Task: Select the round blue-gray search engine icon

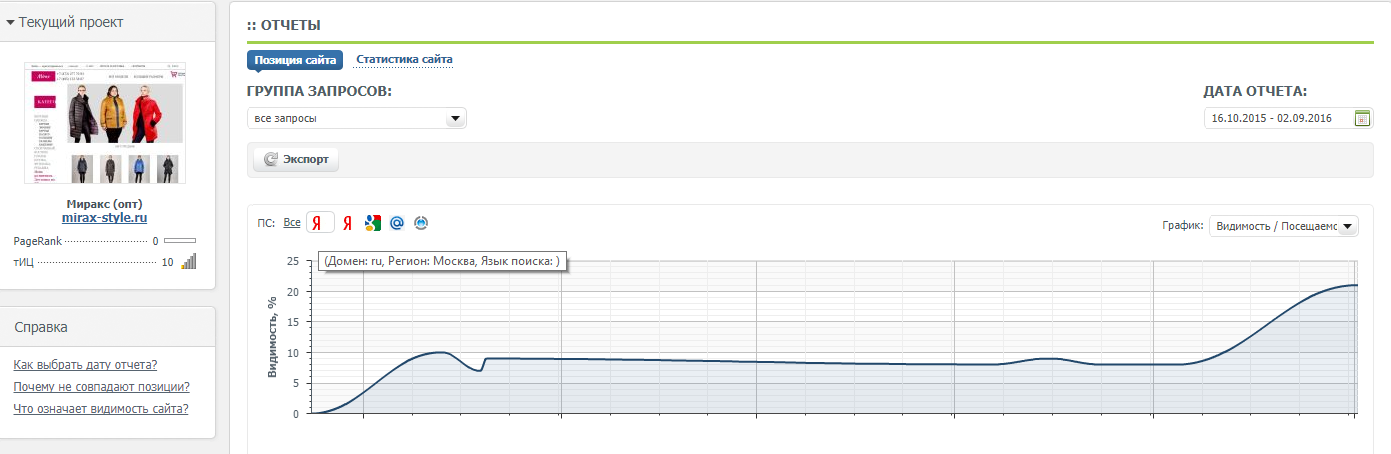Action: coord(421,223)
